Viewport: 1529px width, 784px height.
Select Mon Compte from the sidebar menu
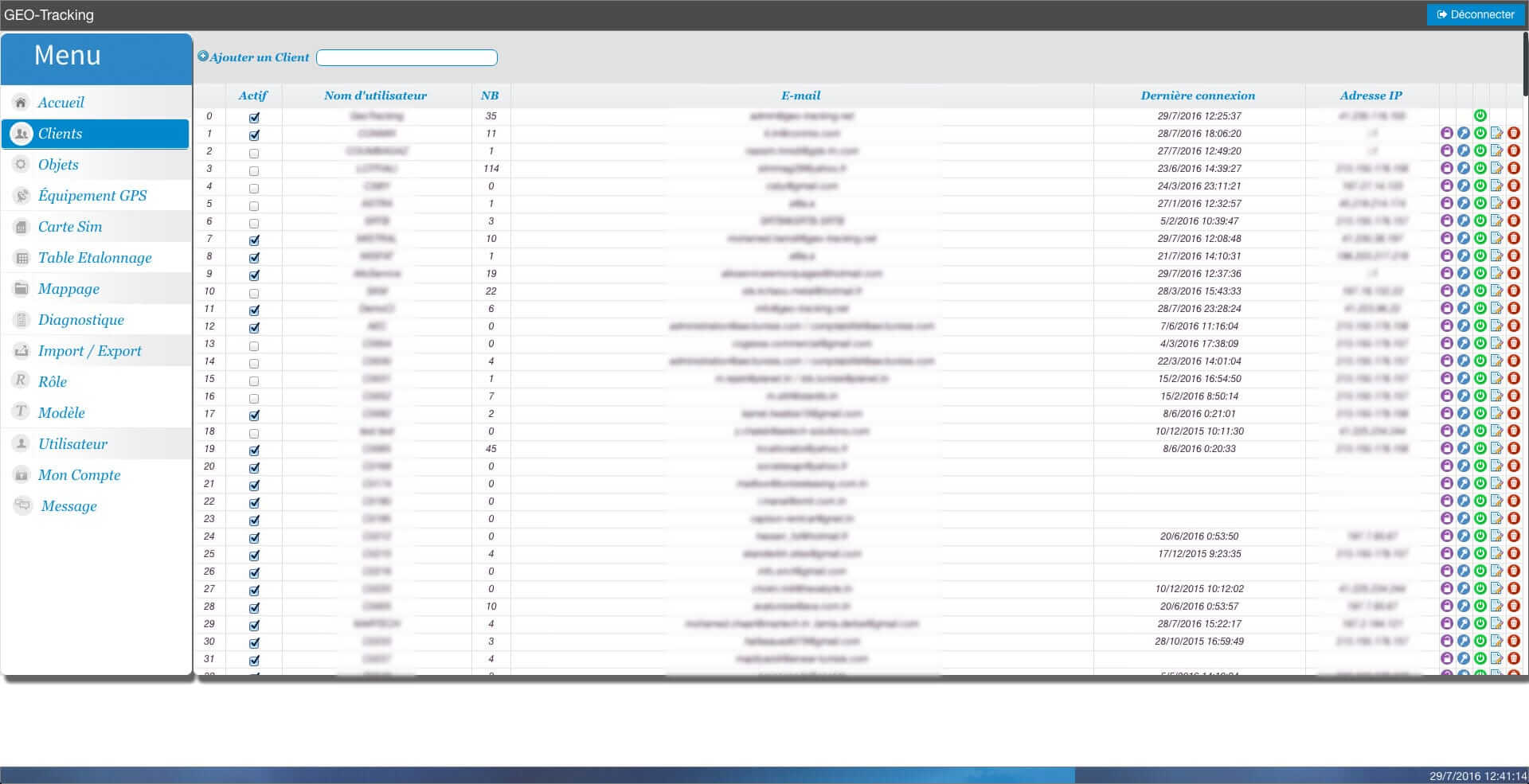[79, 475]
